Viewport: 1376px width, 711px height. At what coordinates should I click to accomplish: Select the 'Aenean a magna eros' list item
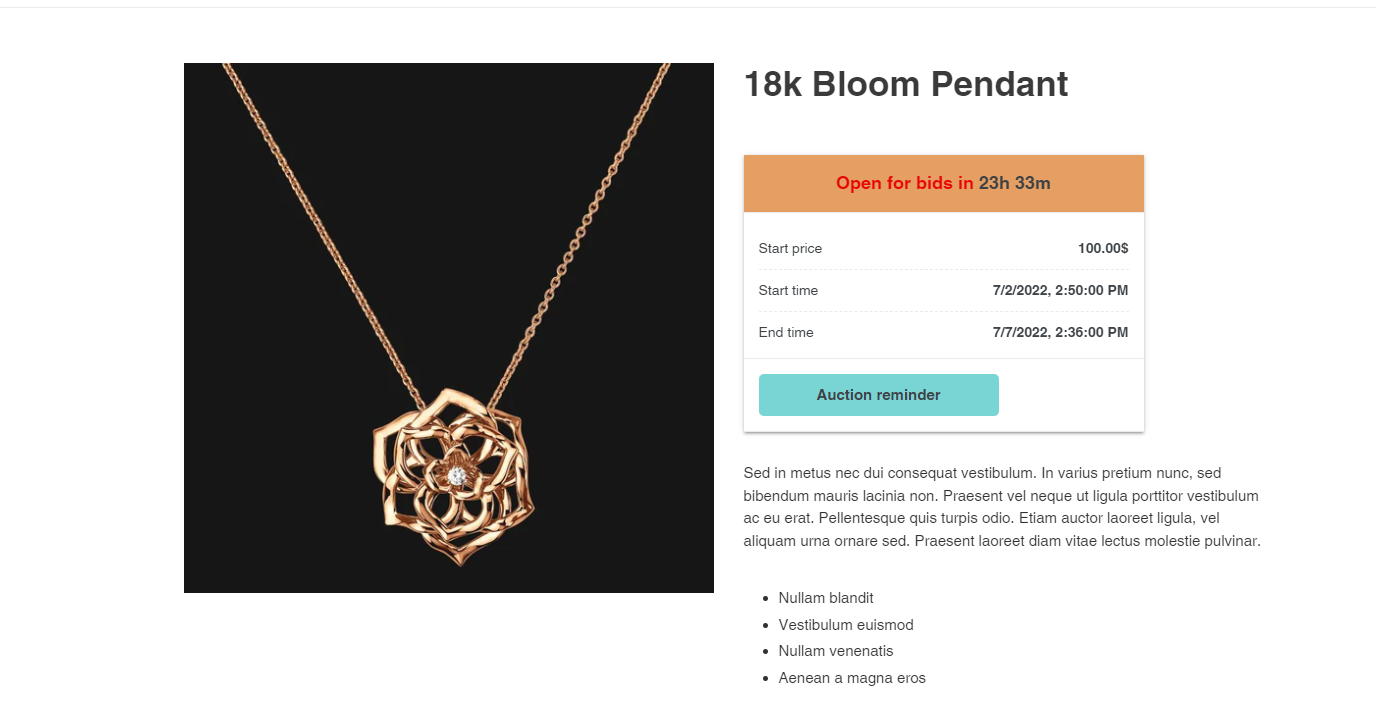point(852,678)
